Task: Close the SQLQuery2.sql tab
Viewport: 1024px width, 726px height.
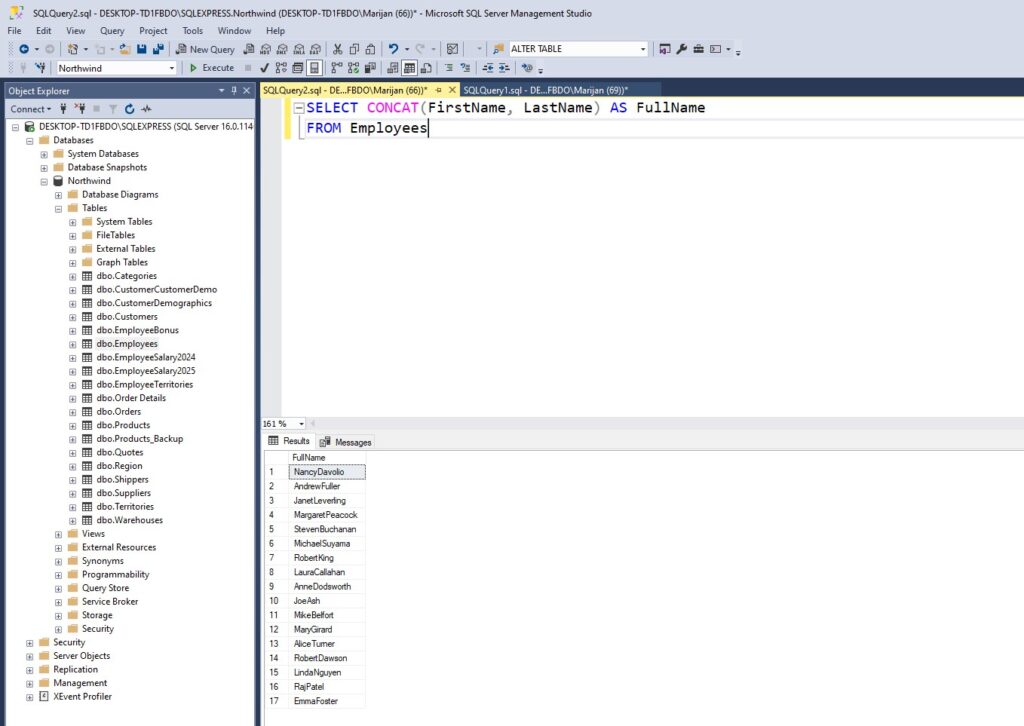Action: 452,90
